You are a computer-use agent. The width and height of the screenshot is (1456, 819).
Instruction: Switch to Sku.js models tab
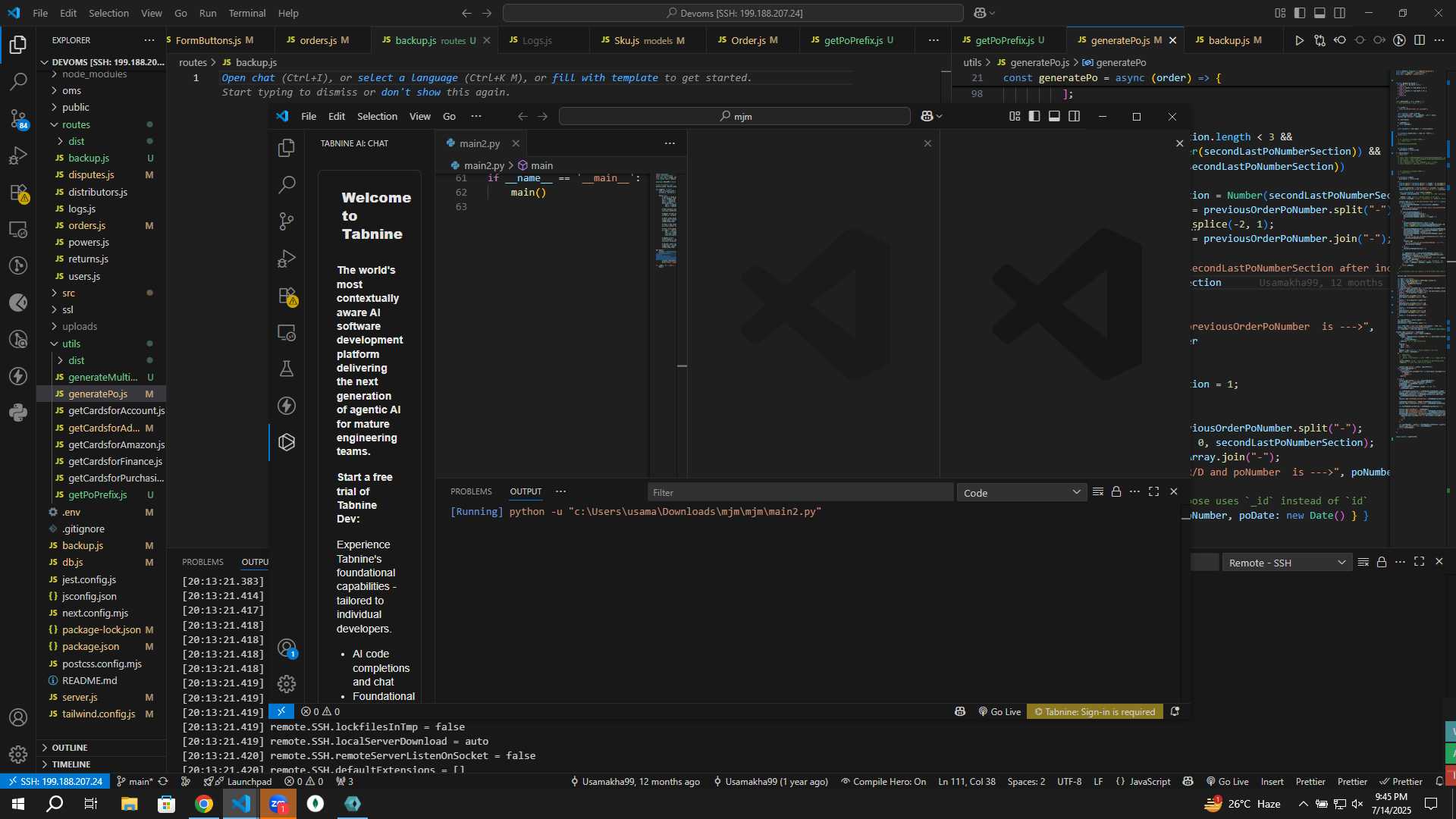(x=648, y=40)
